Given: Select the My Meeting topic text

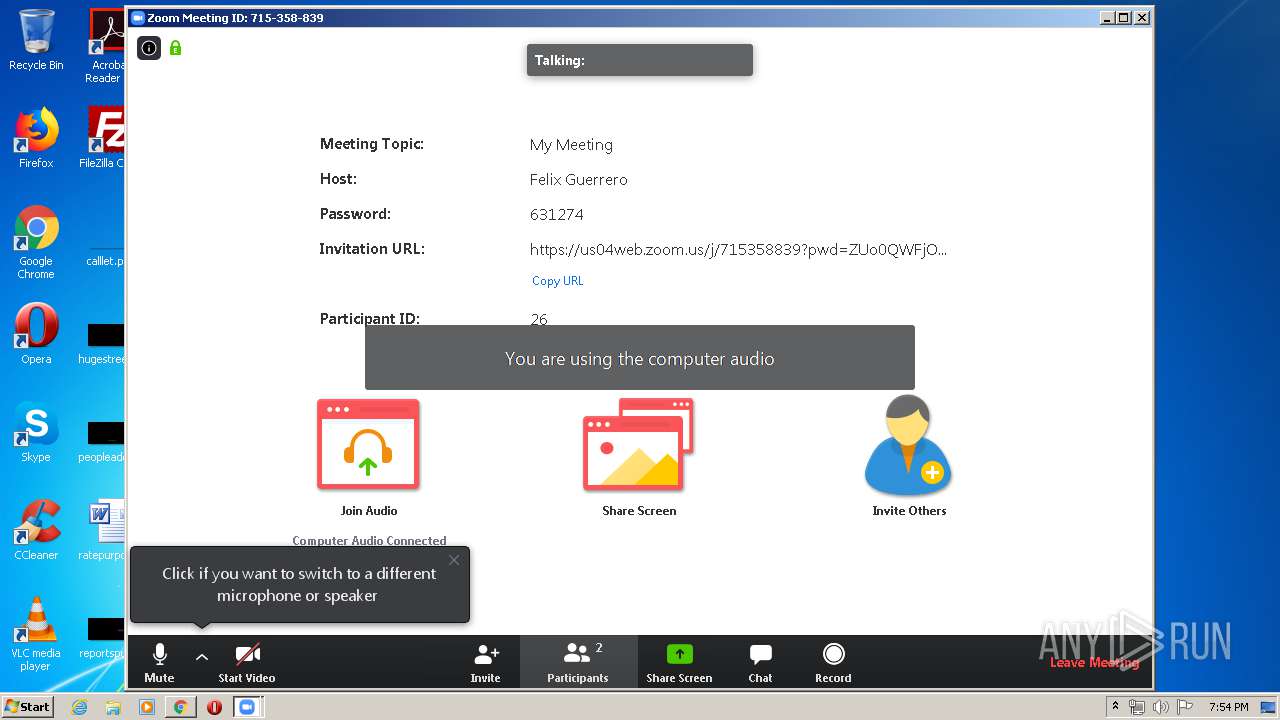Looking at the screenshot, I should tap(571, 145).
